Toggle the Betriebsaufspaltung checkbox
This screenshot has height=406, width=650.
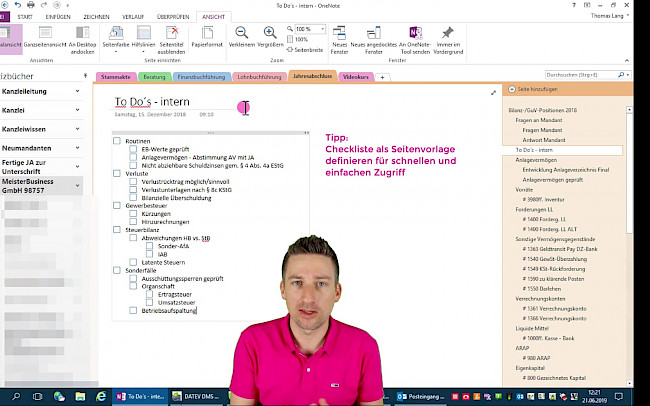coord(133,311)
